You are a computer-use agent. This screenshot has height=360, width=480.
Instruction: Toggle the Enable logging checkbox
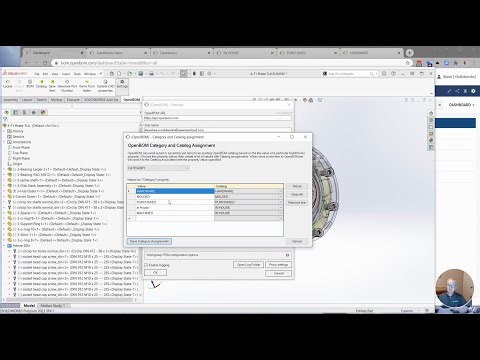(x=146, y=265)
